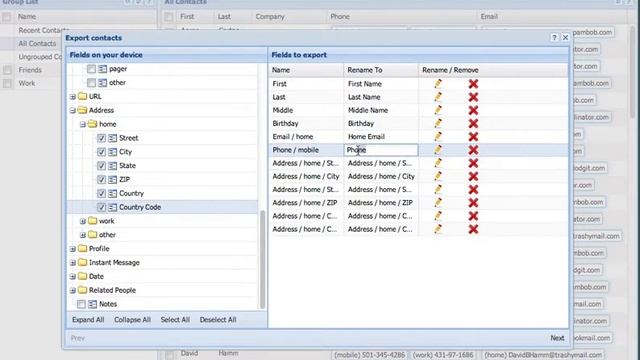The width and height of the screenshot is (640, 360).
Task: Expand the URL tree node
Action: [x=73, y=97]
